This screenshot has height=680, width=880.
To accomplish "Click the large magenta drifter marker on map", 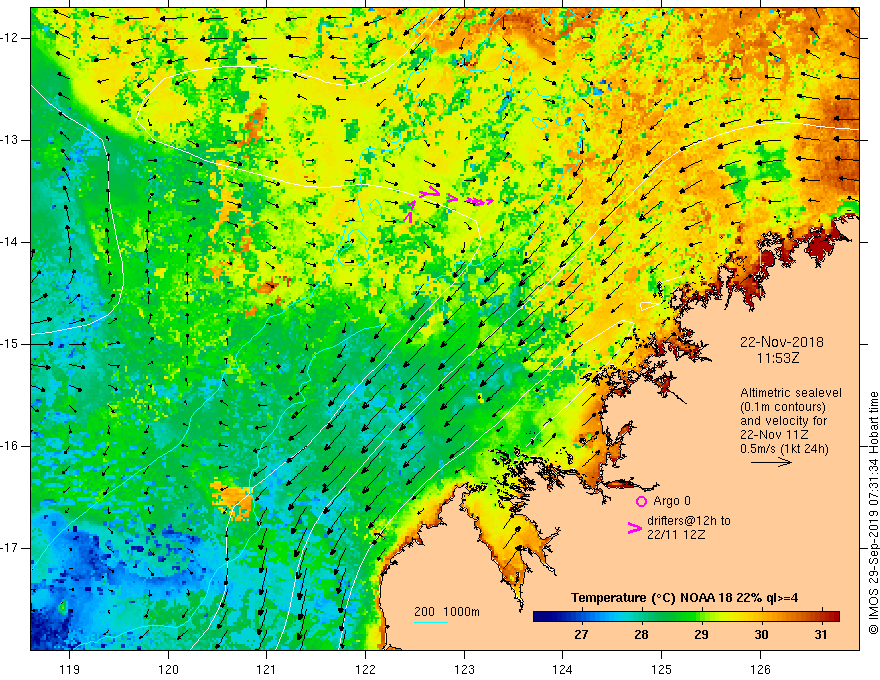I will [429, 191].
